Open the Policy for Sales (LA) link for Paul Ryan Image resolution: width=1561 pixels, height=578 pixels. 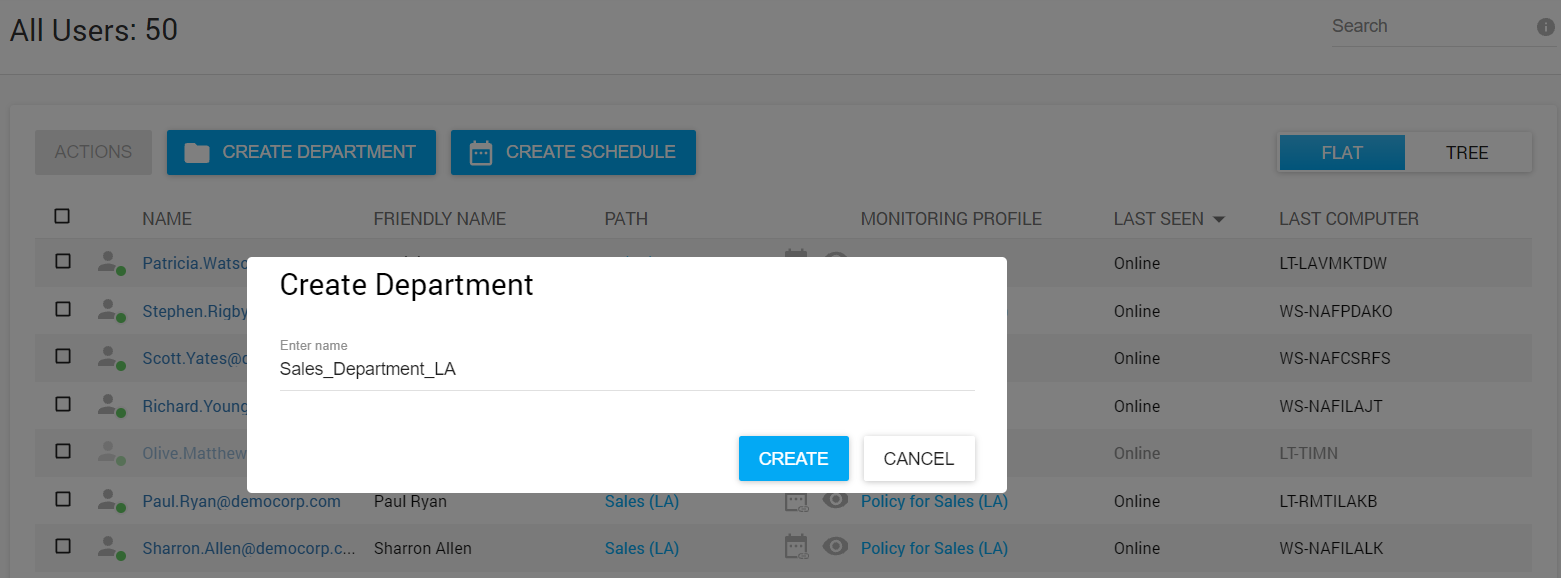click(934, 501)
